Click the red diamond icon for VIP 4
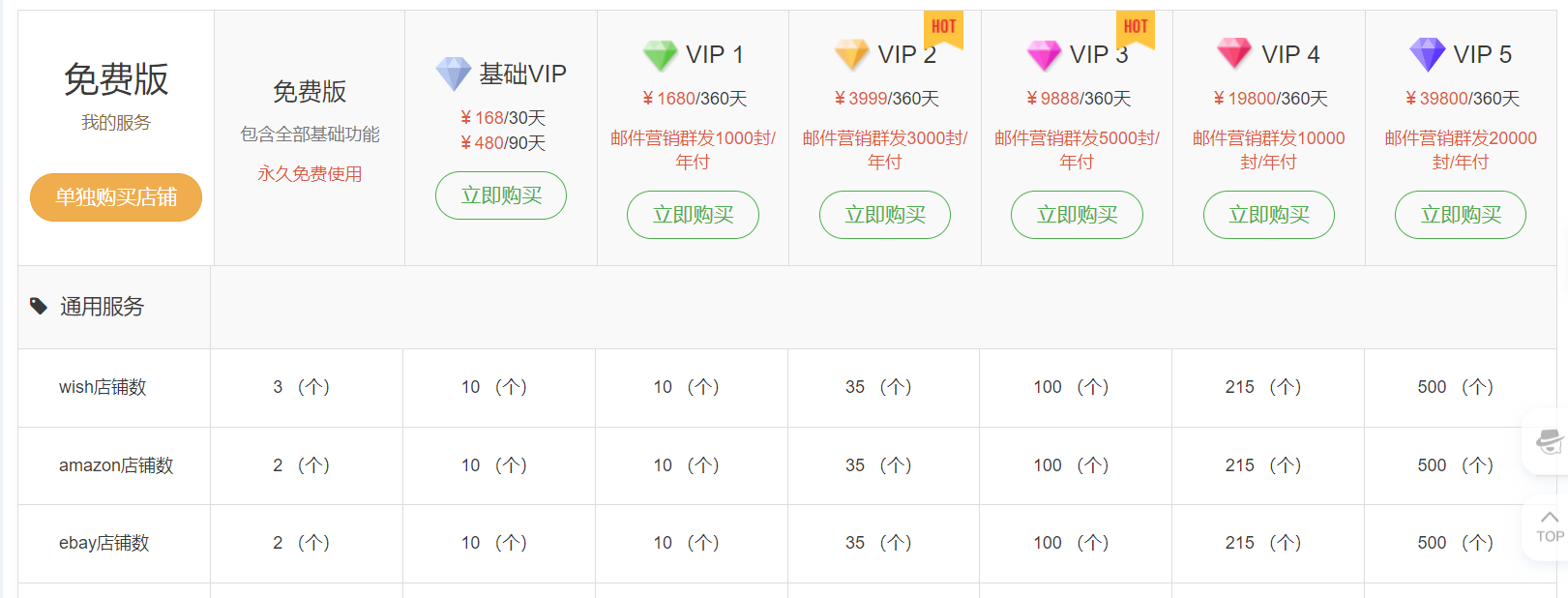Viewport: 1568px width, 598px height. 1234,54
